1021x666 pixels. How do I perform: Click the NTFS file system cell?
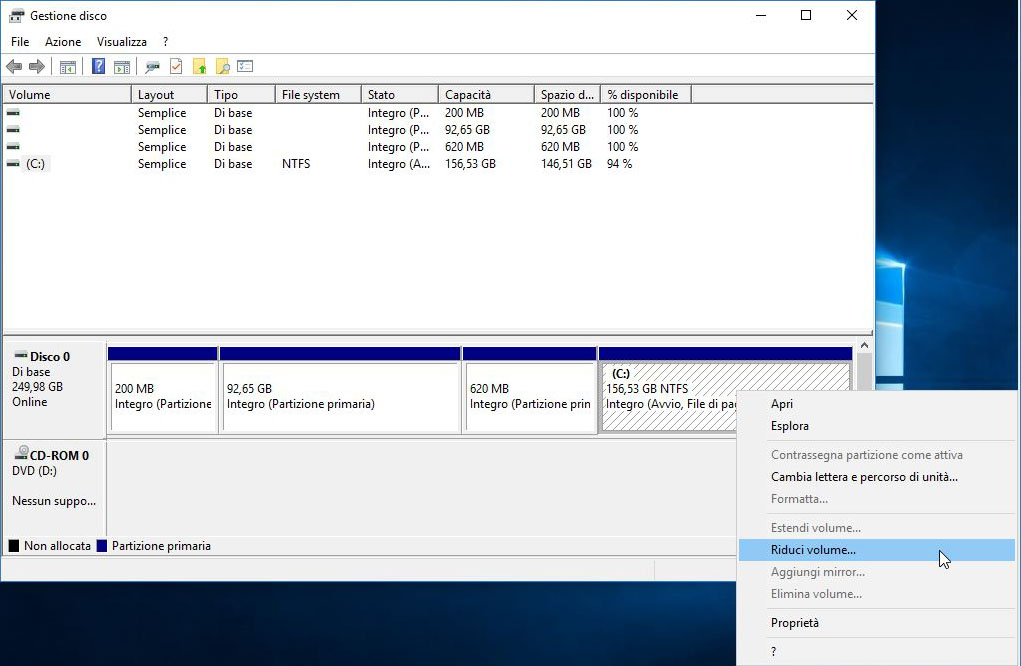coord(296,164)
